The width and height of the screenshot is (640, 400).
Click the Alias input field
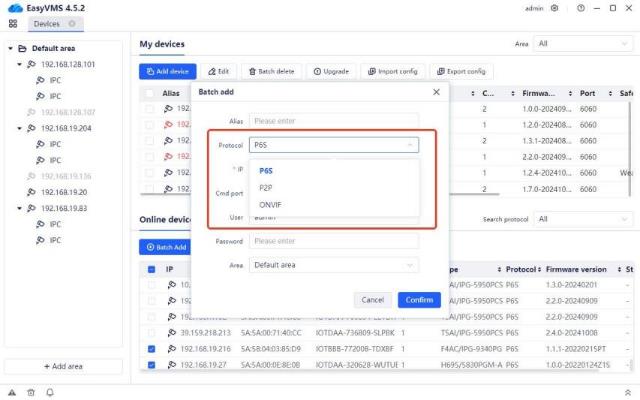pyautogui.click(x=334, y=118)
